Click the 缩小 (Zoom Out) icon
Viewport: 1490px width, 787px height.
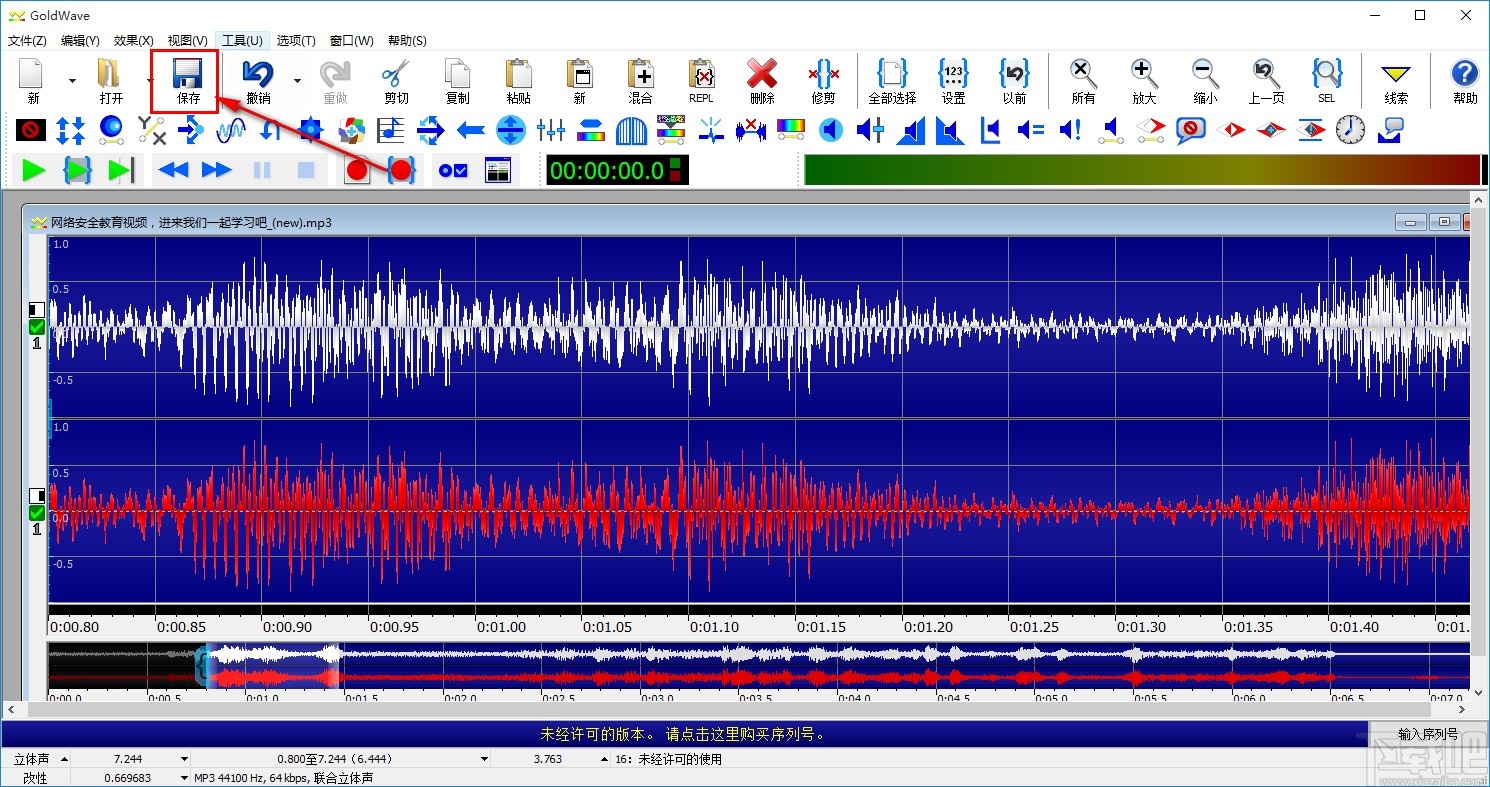[1205, 73]
